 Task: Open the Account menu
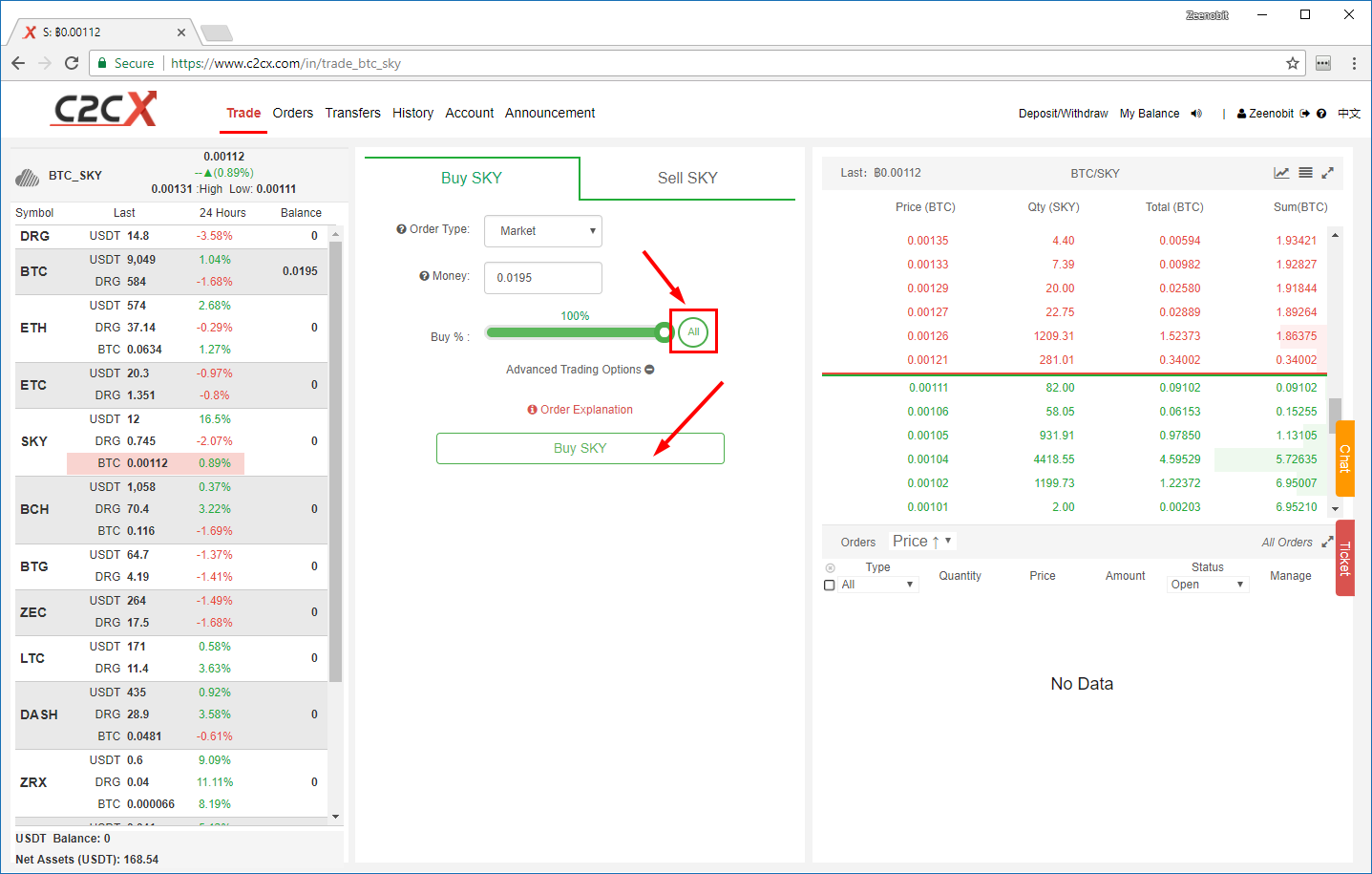pos(470,113)
